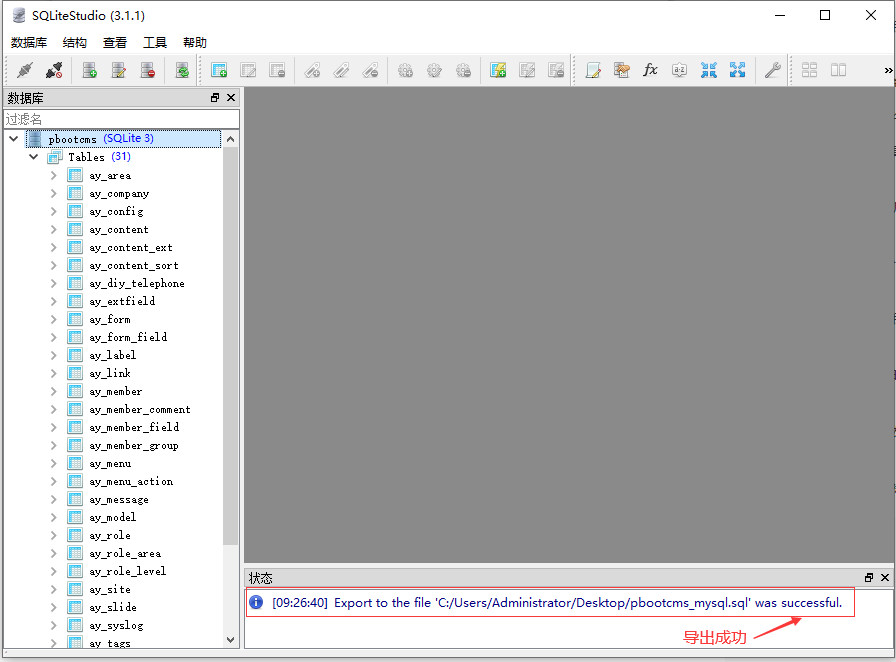Close the 数据库 panel
Image resolution: width=896 pixels, height=662 pixels.
(231, 98)
